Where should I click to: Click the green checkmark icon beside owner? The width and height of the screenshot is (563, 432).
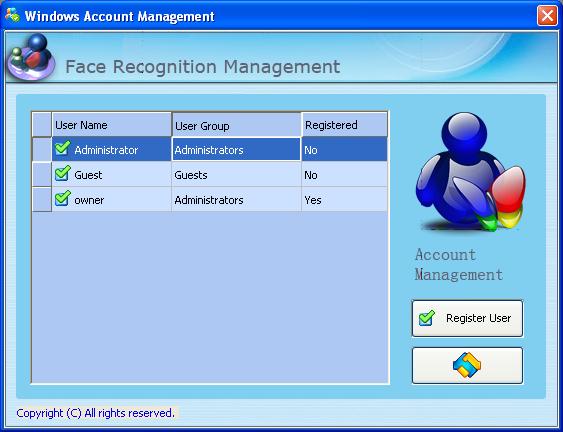tap(63, 198)
